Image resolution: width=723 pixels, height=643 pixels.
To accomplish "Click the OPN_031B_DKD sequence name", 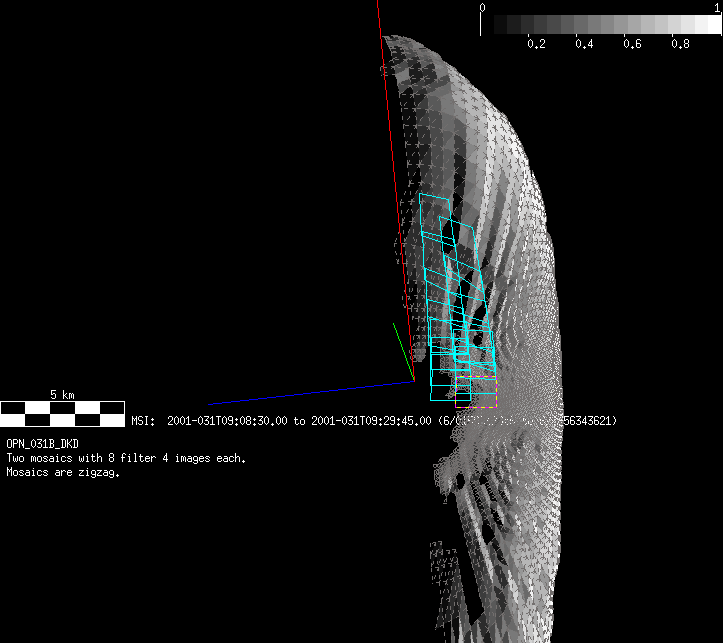I will pos(44,442).
